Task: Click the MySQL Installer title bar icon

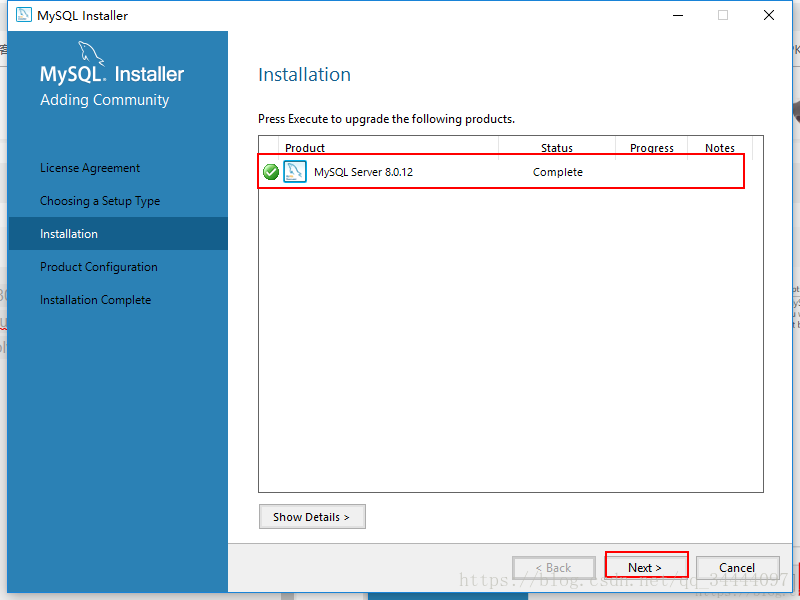Action: [23, 15]
